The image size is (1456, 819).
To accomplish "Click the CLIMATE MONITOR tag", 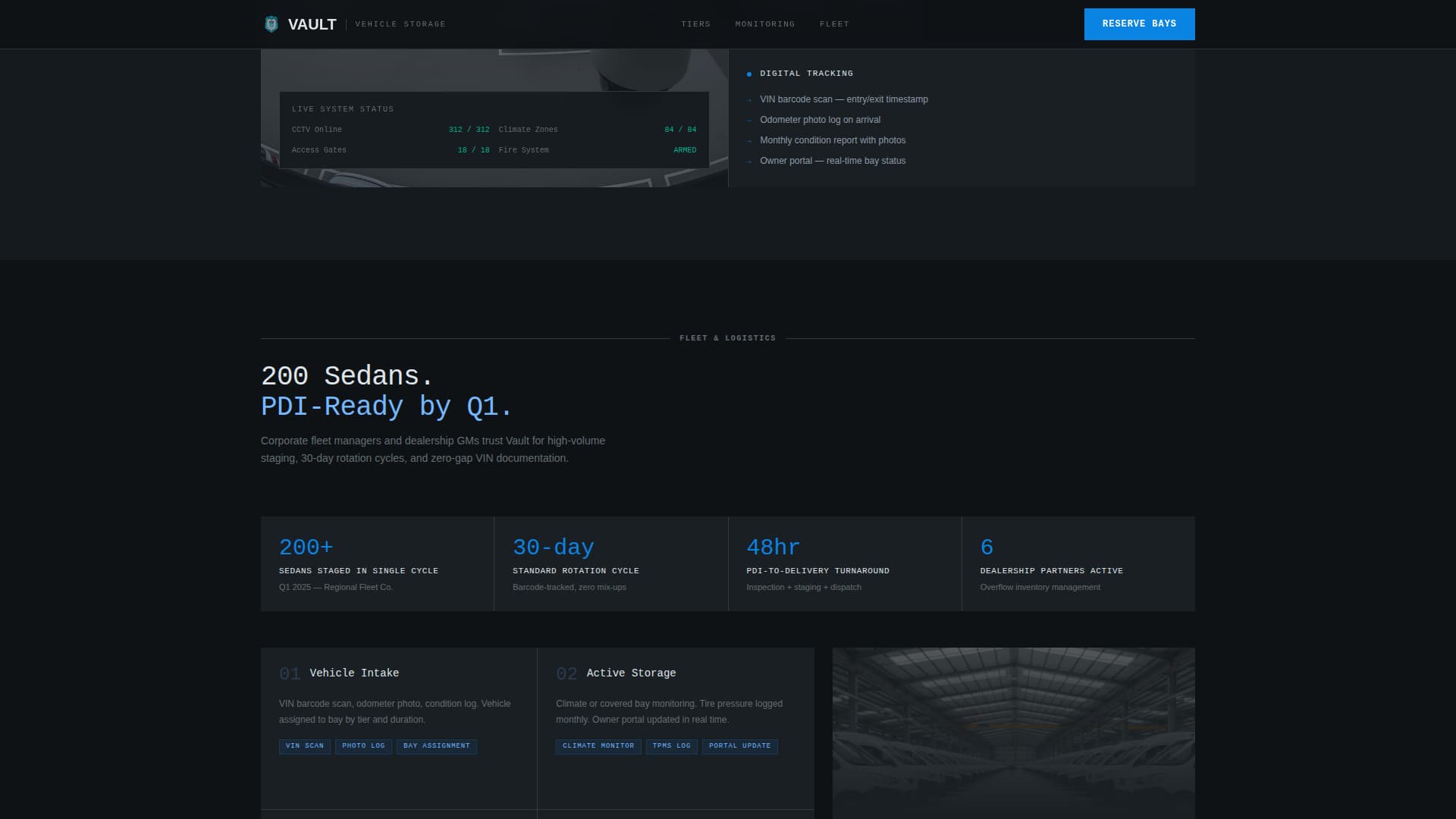I will [598, 746].
